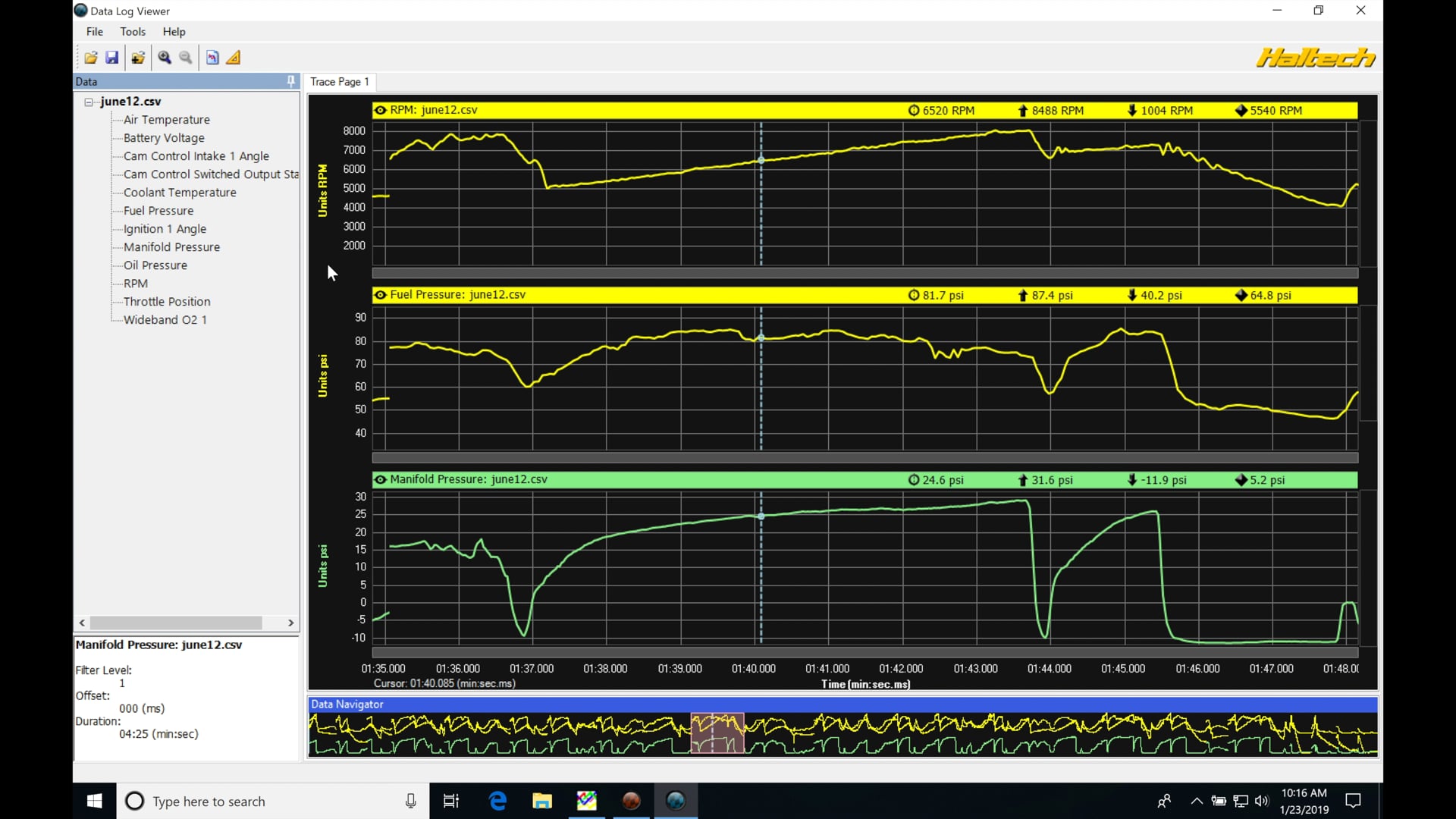Click the yellow triangle ruler icon
1456x819 pixels.
(234, 58)
